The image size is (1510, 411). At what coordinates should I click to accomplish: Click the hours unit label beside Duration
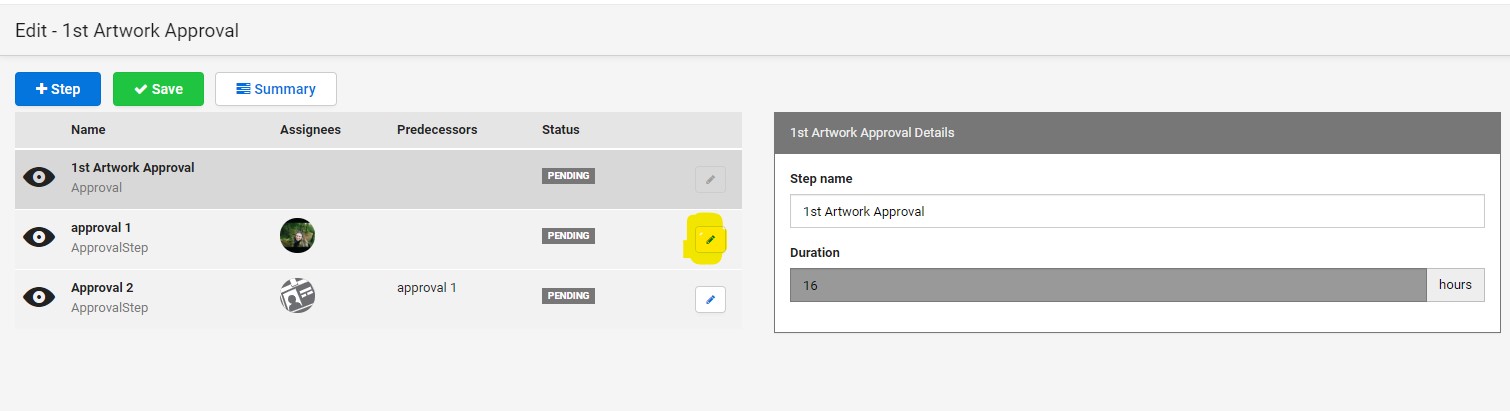coord(1455,285)
